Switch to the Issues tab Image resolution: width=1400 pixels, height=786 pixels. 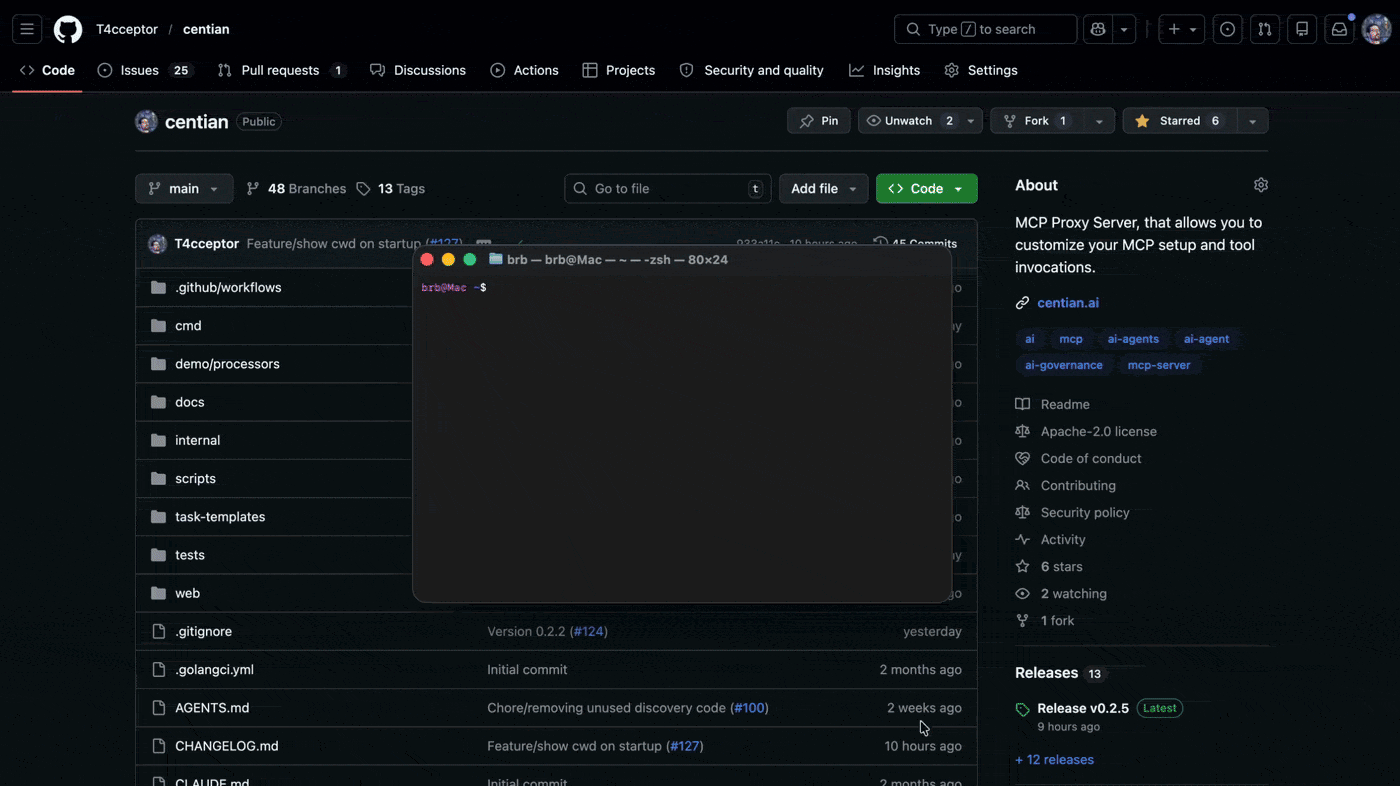pyautogui.click(x=145, y=70)
